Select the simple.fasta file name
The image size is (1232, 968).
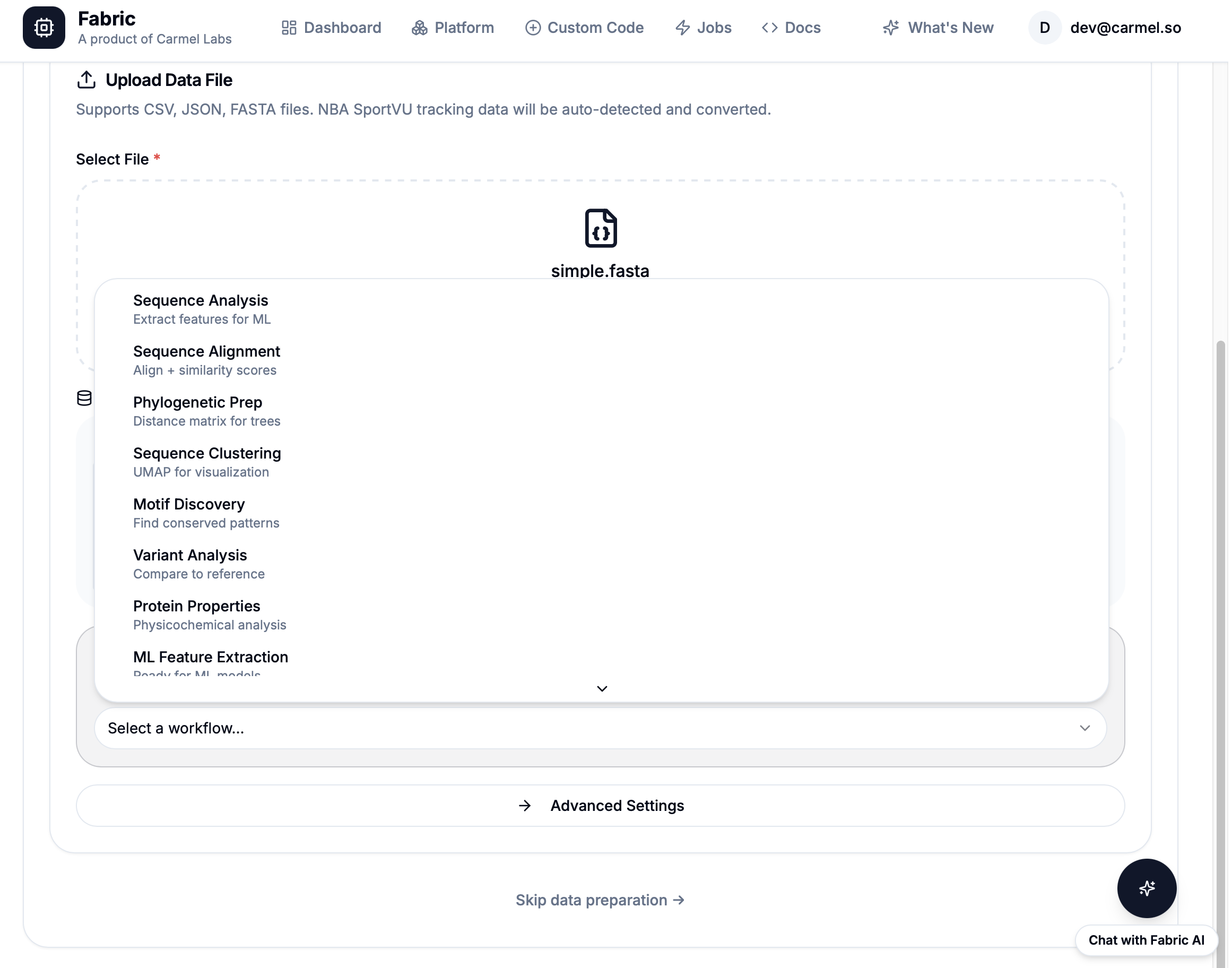pyautogui.click(x=601, y=270)
